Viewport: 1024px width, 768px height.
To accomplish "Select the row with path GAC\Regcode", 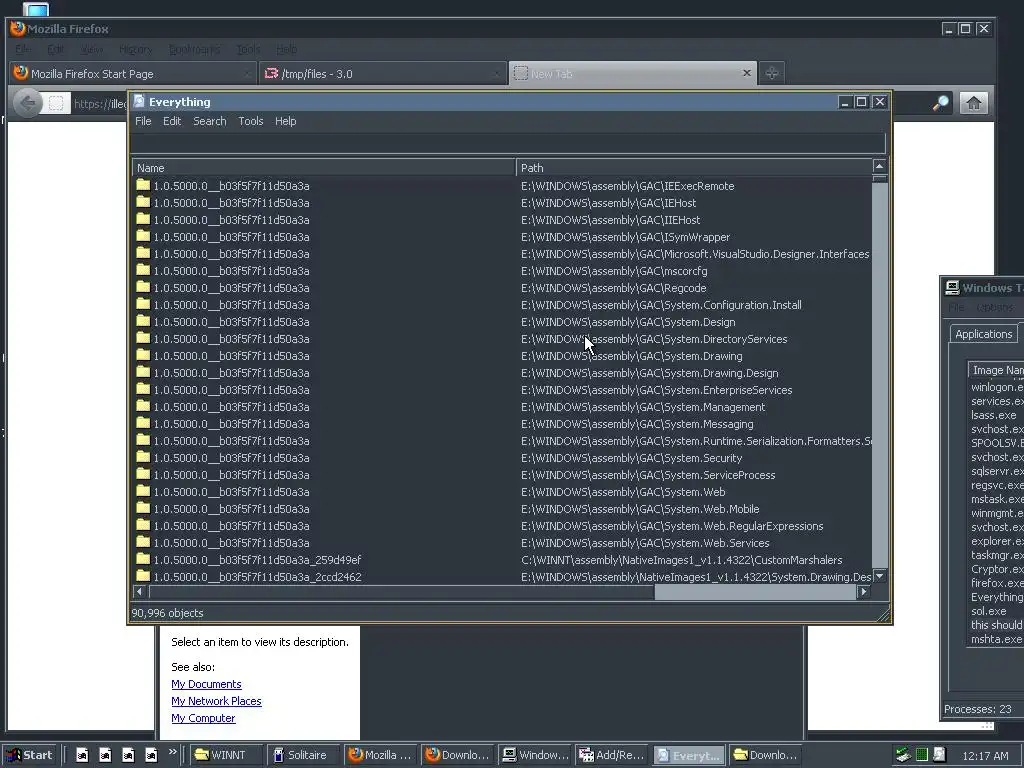I will coord(502,288).
